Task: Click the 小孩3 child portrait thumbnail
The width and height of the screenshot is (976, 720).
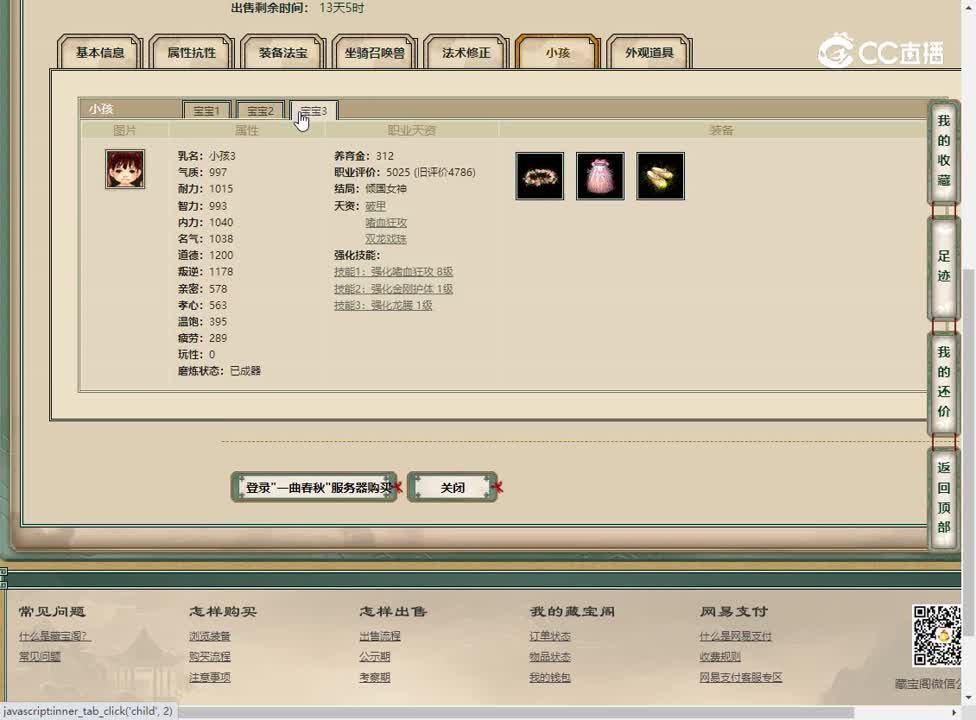Action: pyautogui.click(x=124, y=168)
